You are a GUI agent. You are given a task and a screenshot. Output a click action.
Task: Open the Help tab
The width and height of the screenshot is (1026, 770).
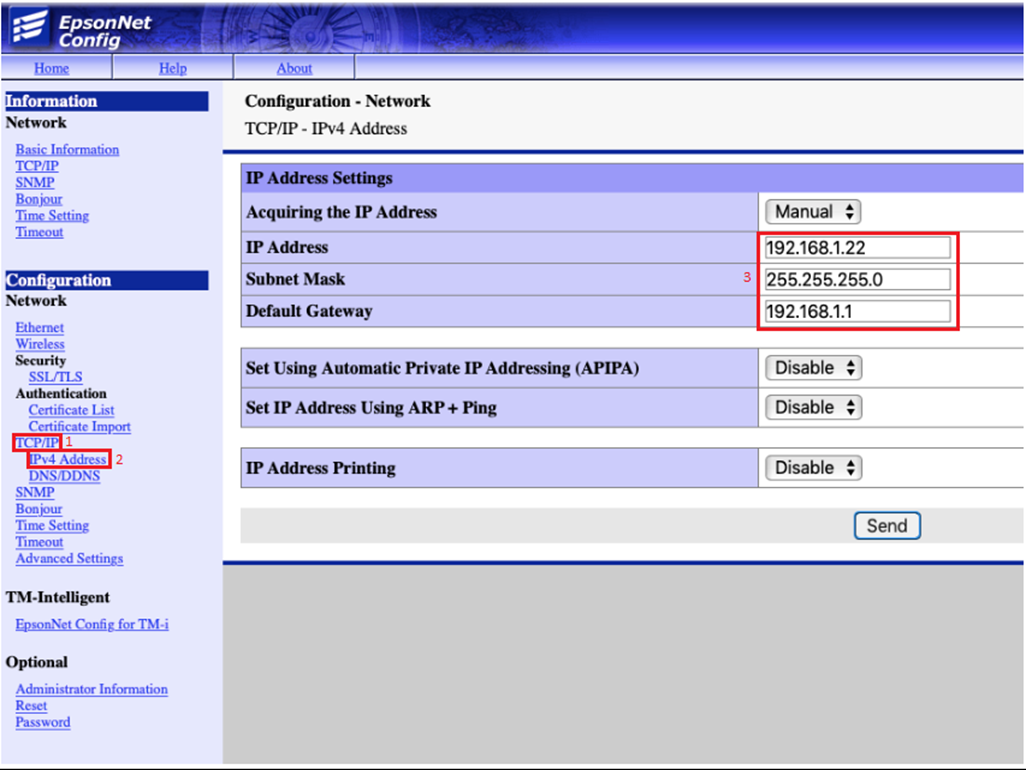pyautogui.click(x=172, y=68)
